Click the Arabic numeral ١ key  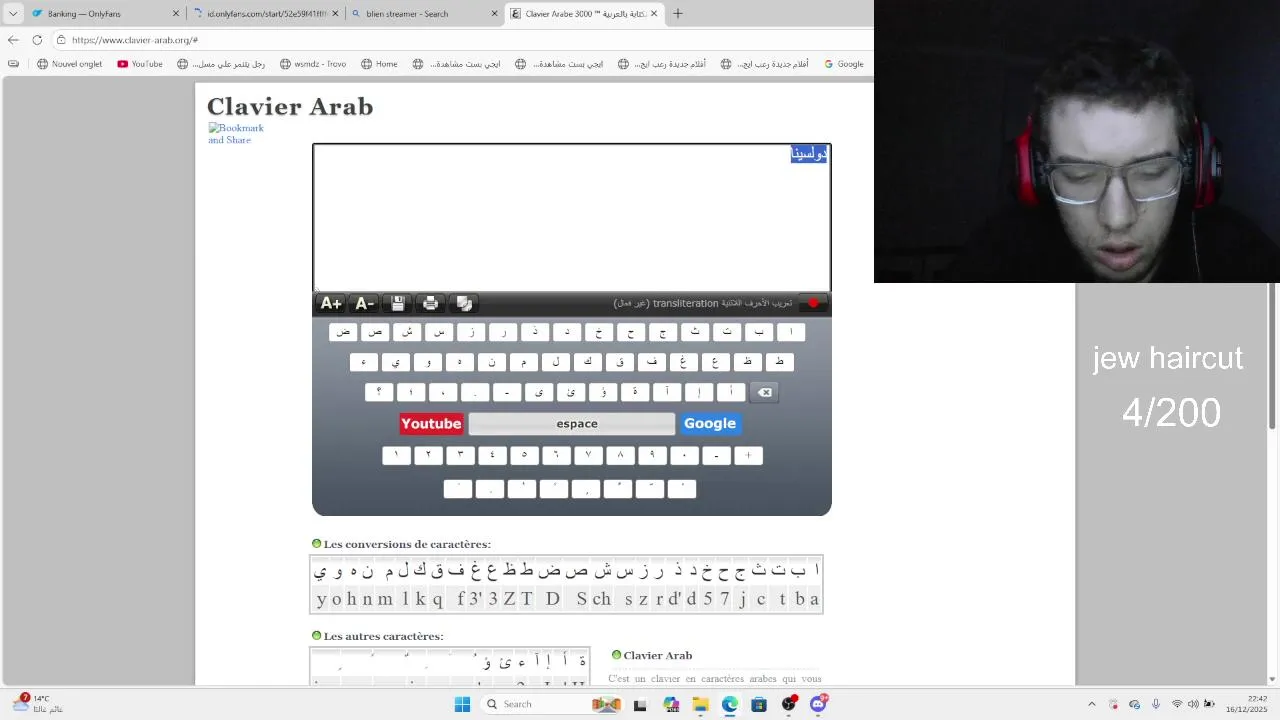[x=396, y=455]
